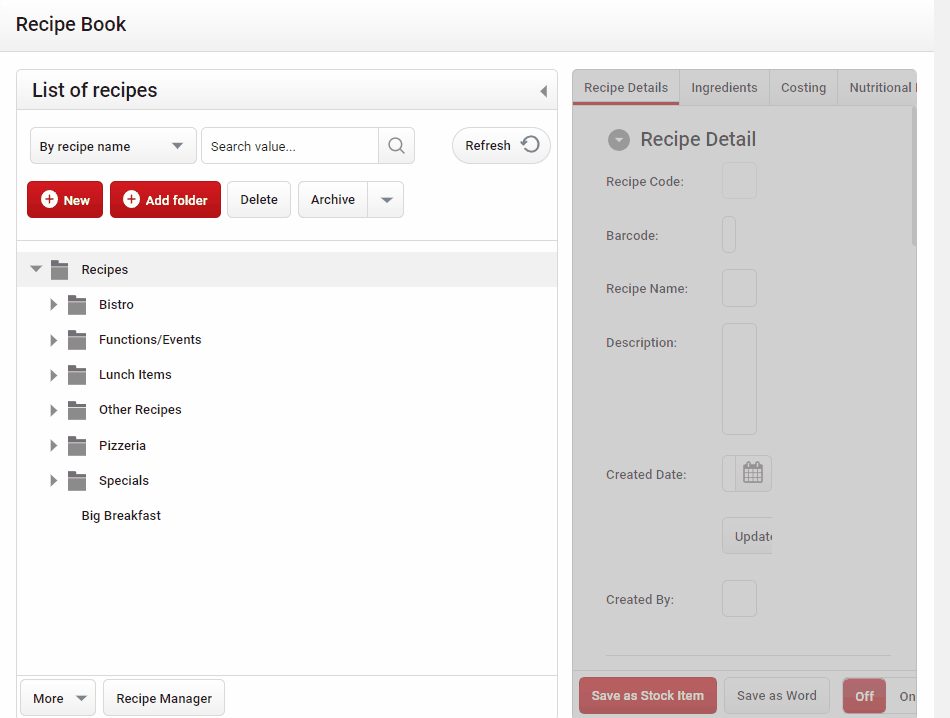This screenshot has width=950, height=718.
Task: Click Save as Stock Item
Action: click(648, 696)
